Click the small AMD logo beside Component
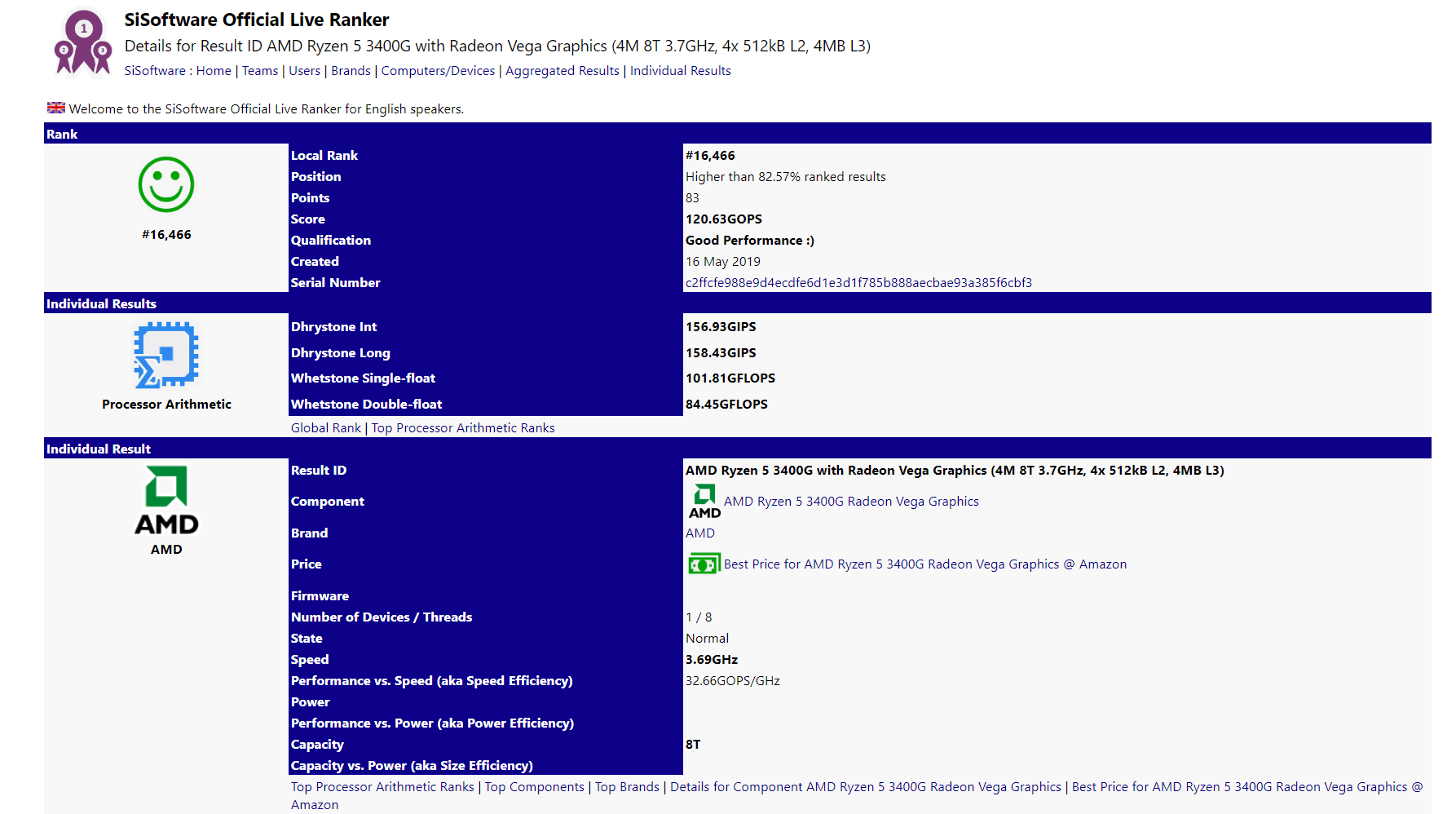Image resolution: width=1456 pixels, height=814 pixels. pos(704,501)
